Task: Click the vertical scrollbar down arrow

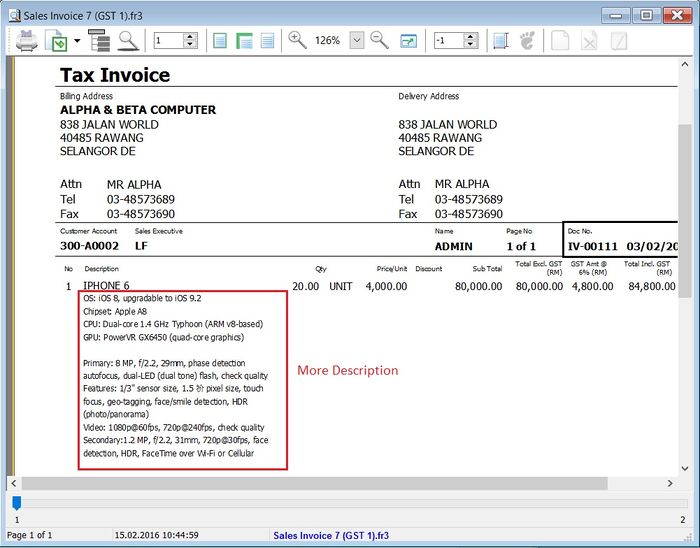Action: 685,467
